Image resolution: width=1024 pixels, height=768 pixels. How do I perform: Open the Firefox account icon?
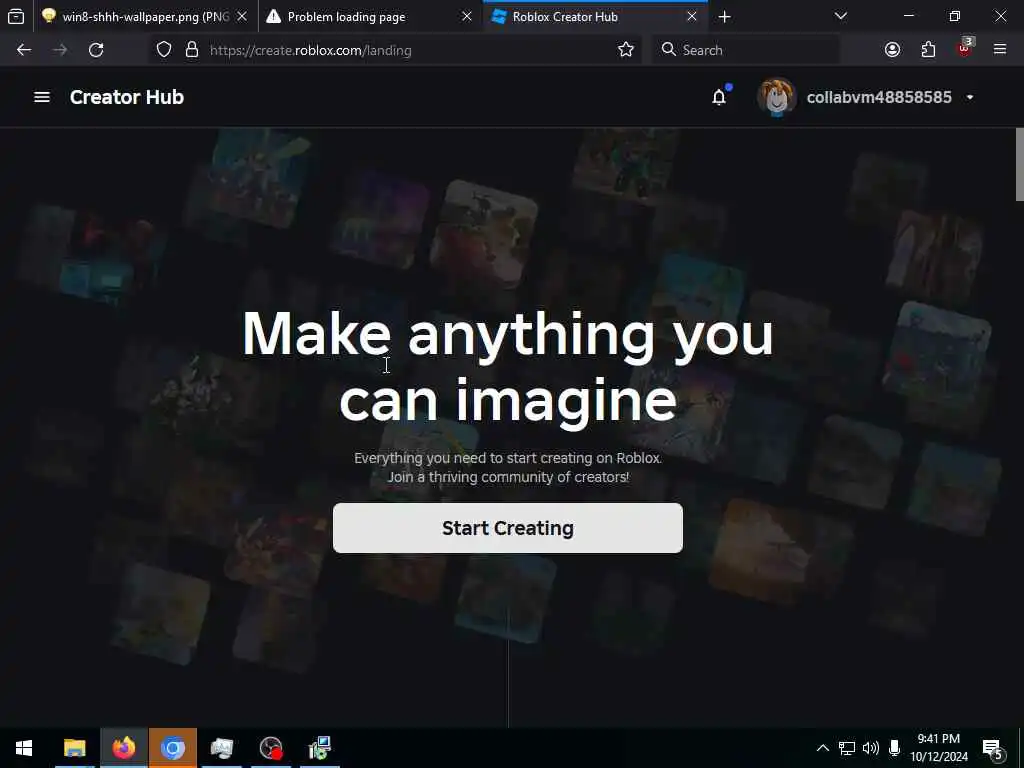click(x=892, y=50)
